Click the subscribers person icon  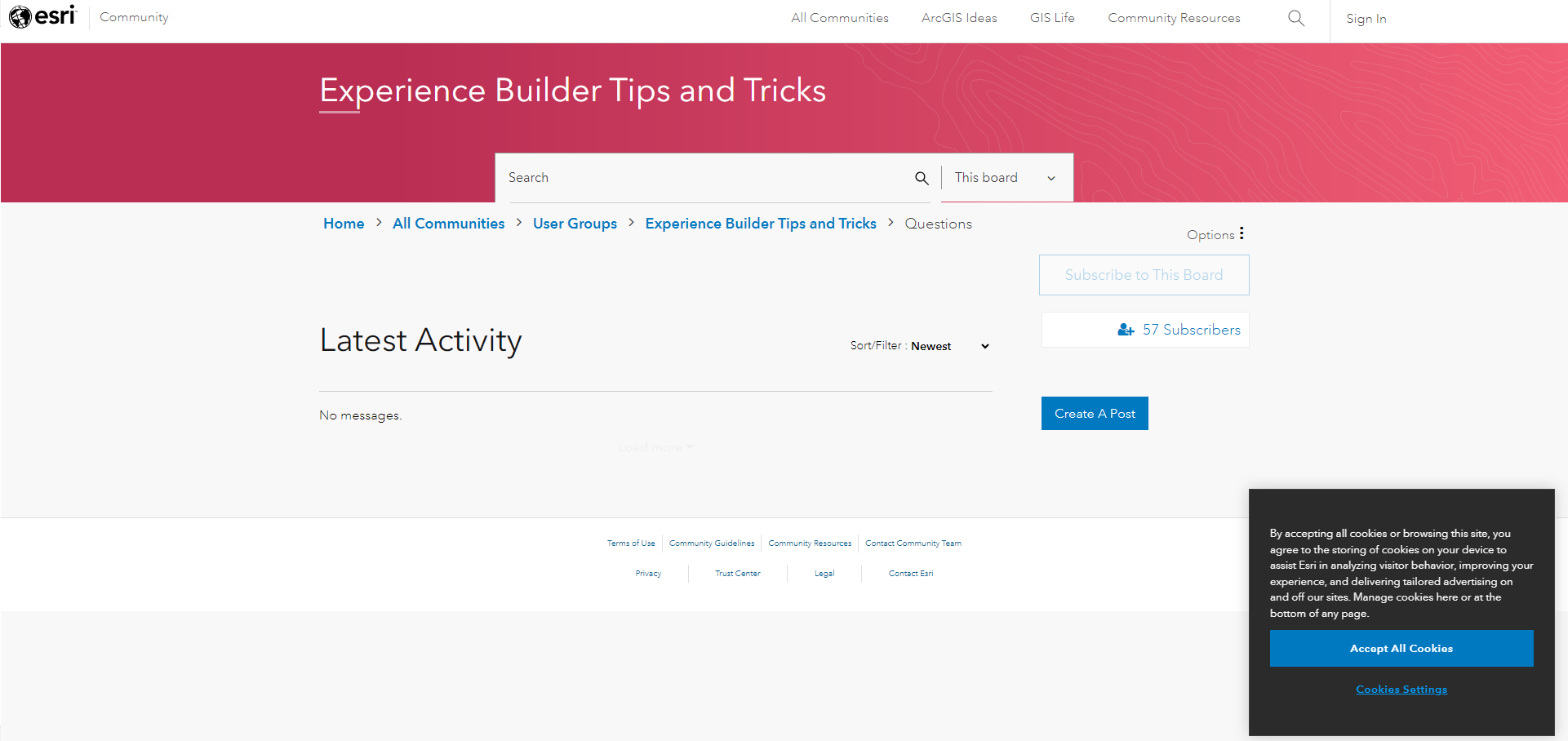click(1126, 329)
